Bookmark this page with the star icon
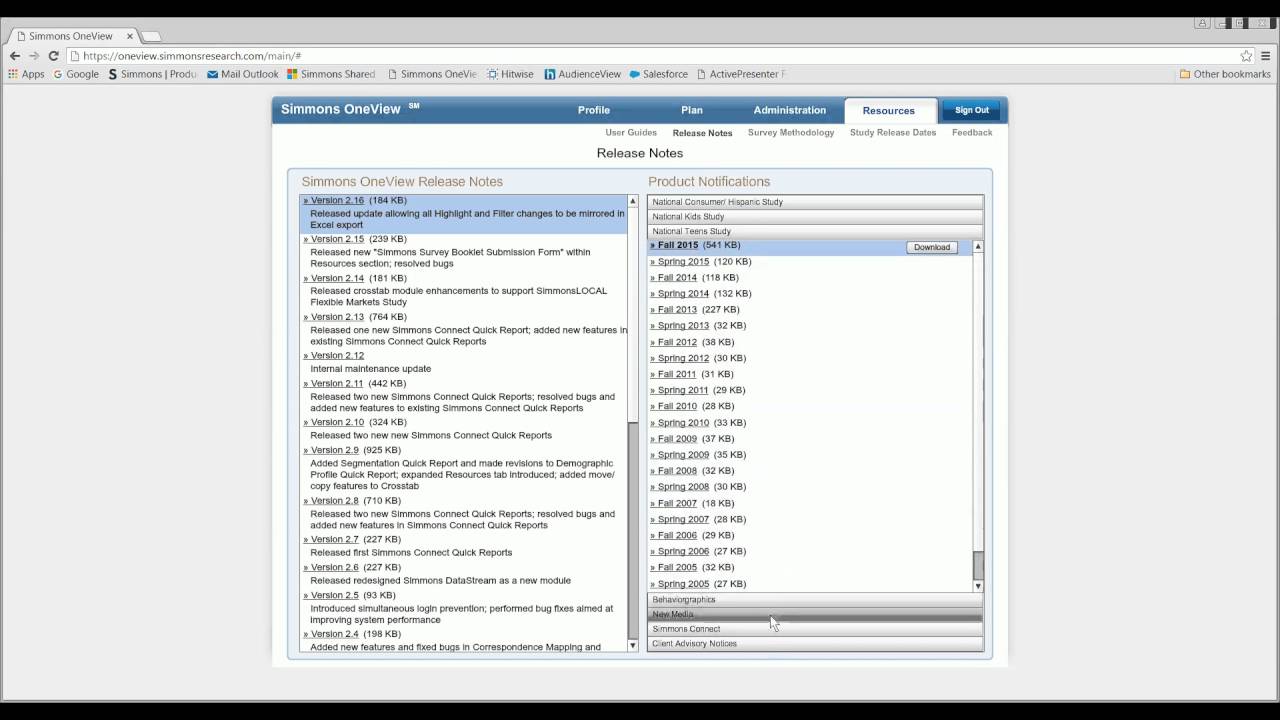1280x720 pixels. [1246, 56]
